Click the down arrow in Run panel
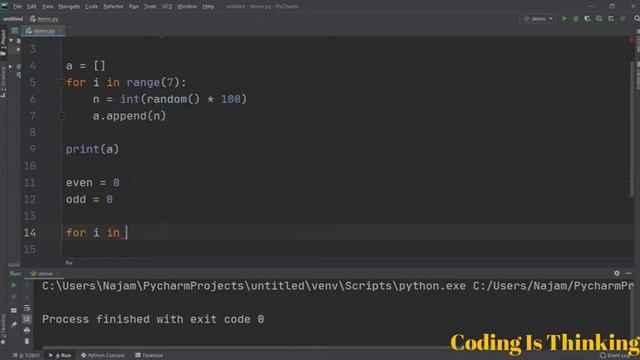640x360 pixels. pos(27,297)
